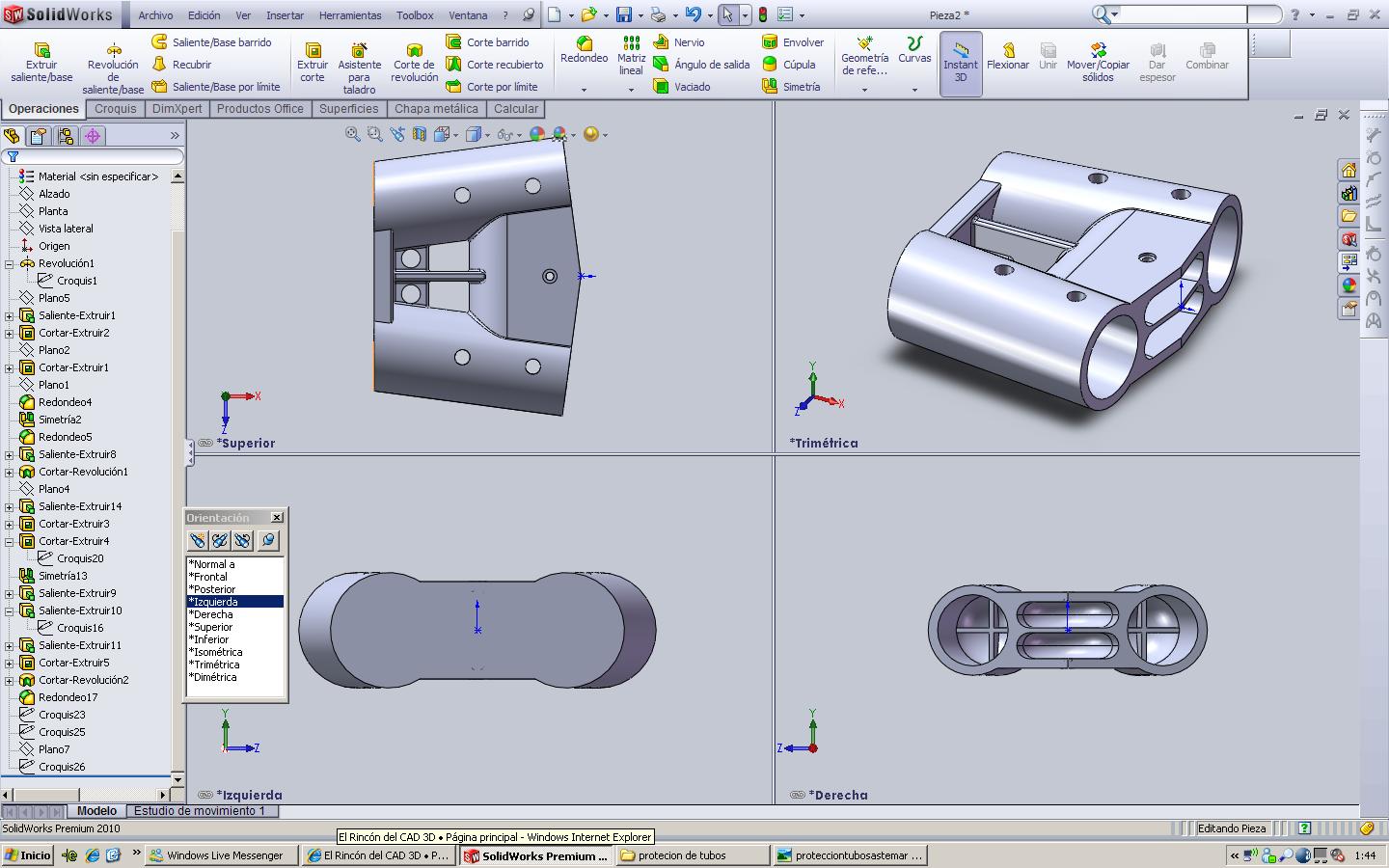Expand the Cortar-Extruir2 feature node
1389x868 pixels.
click(10, 333)
